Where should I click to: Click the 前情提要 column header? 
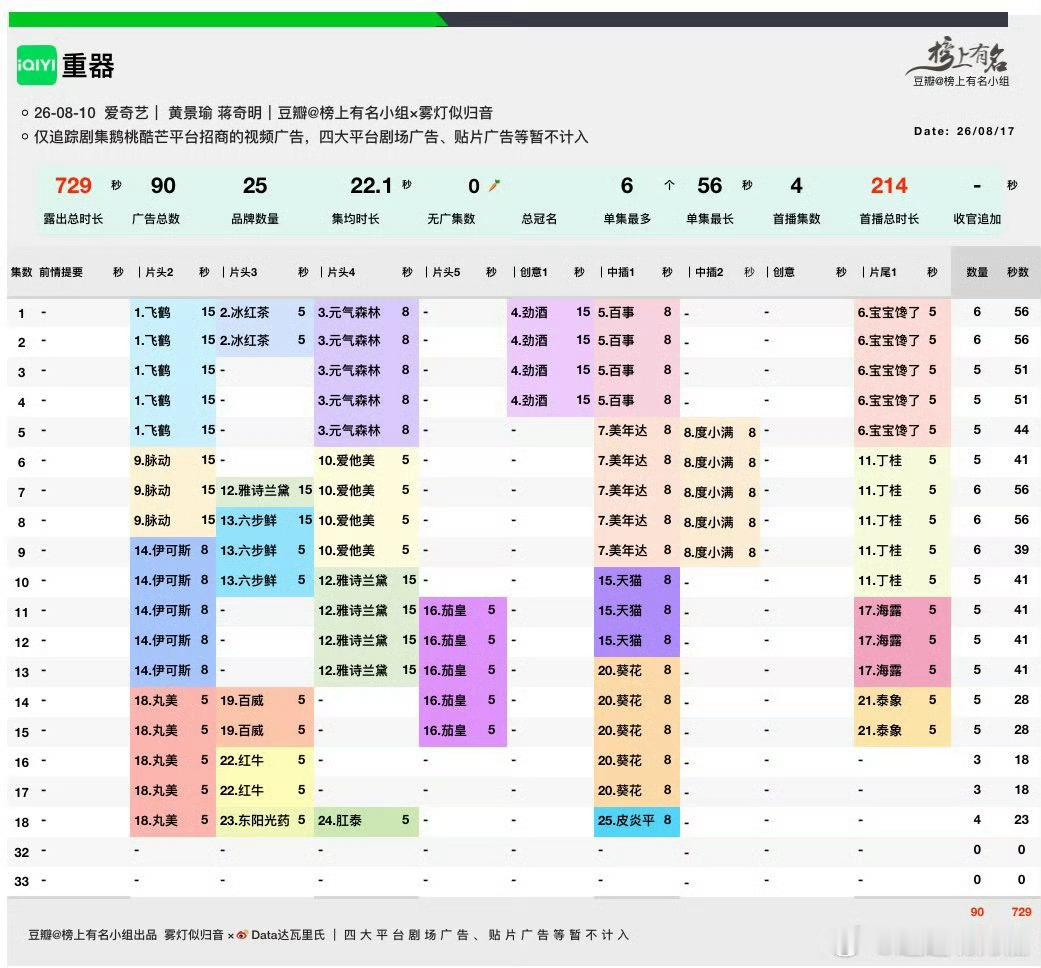[x=61, y=272]
